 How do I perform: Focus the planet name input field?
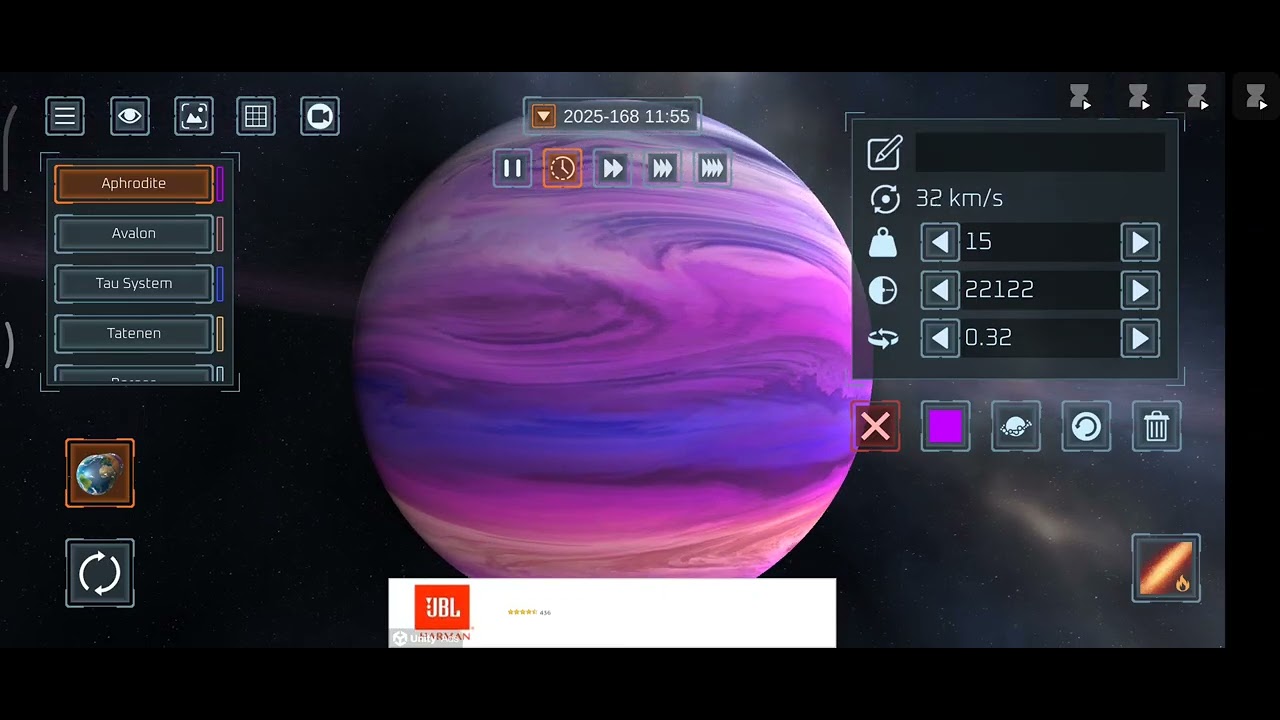1040,153
